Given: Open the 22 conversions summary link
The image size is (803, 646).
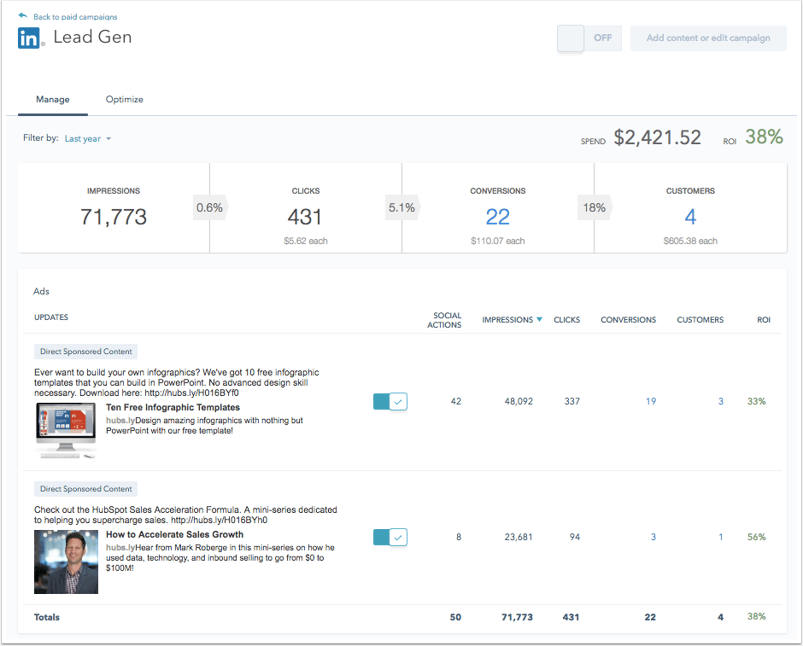Looking at the screenshot, I should point(497,216).
